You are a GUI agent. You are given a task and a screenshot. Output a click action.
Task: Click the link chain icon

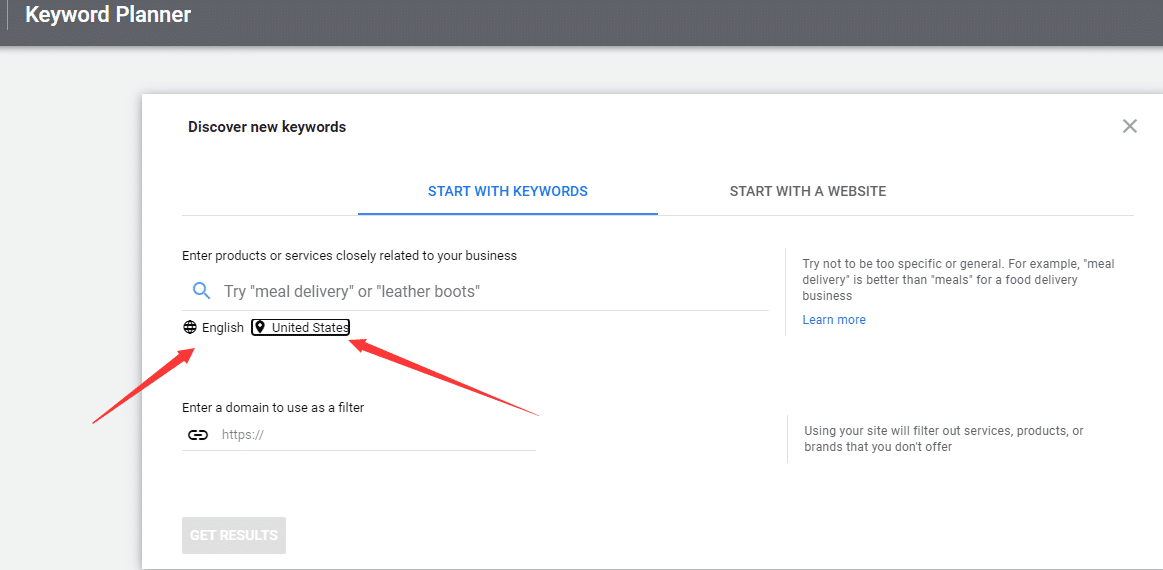197,435
